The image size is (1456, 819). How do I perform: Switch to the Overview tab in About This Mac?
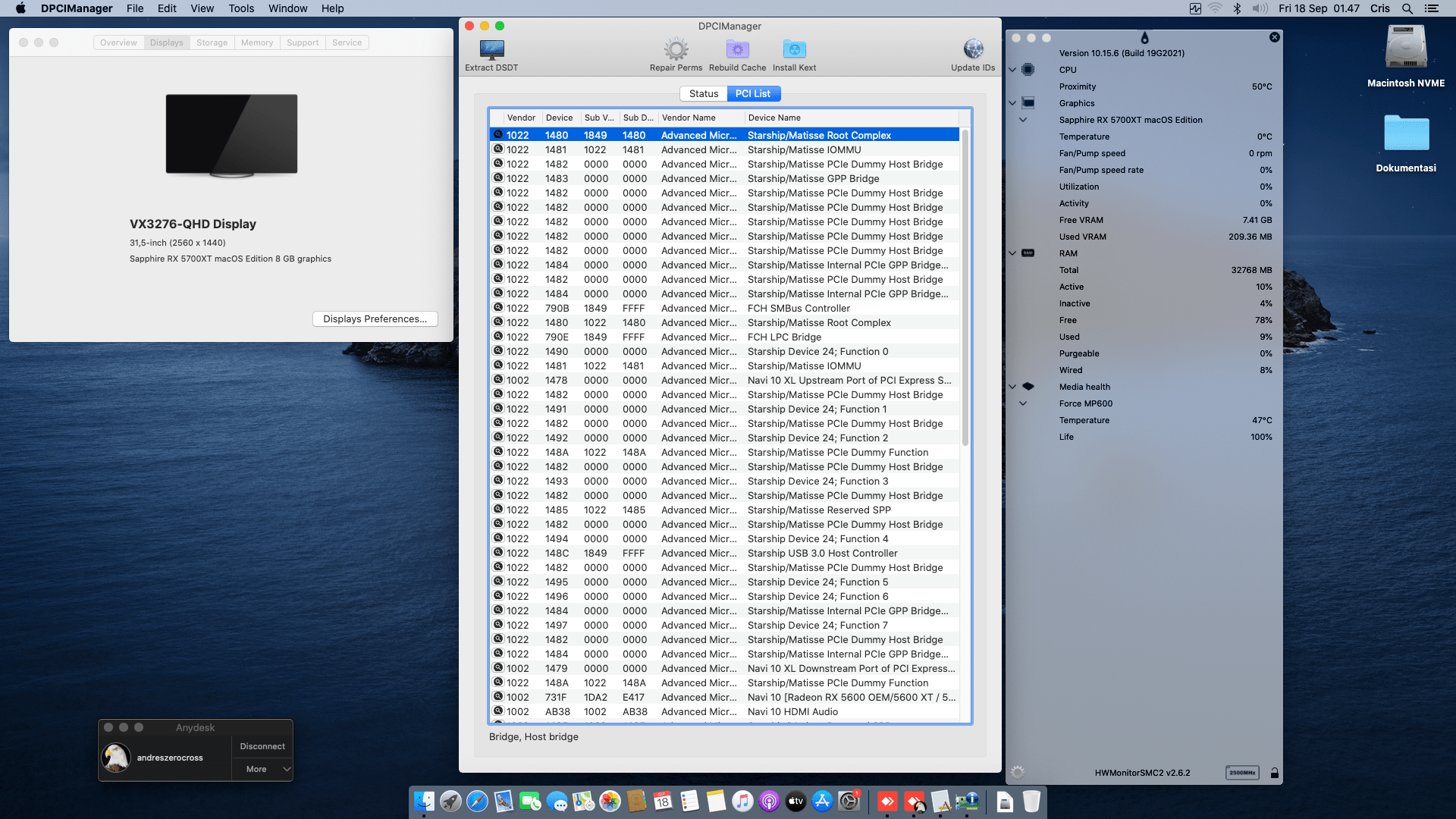point(118,42)
